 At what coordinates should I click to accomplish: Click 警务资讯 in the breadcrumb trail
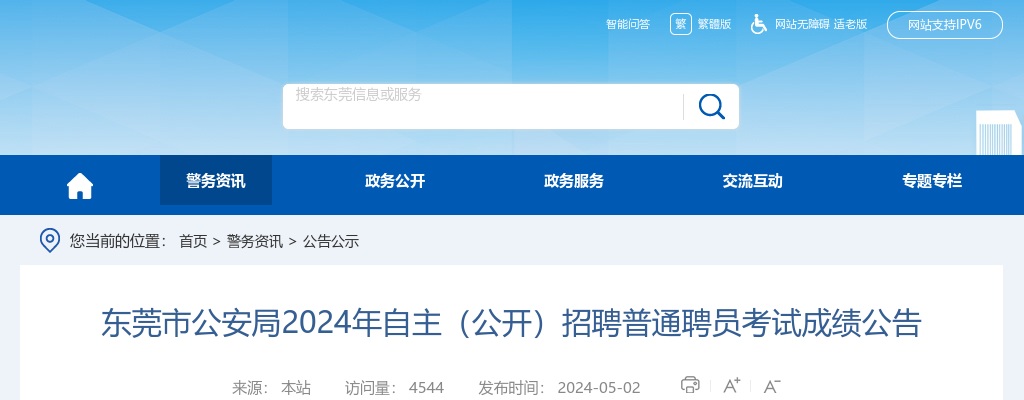[254, 241]
